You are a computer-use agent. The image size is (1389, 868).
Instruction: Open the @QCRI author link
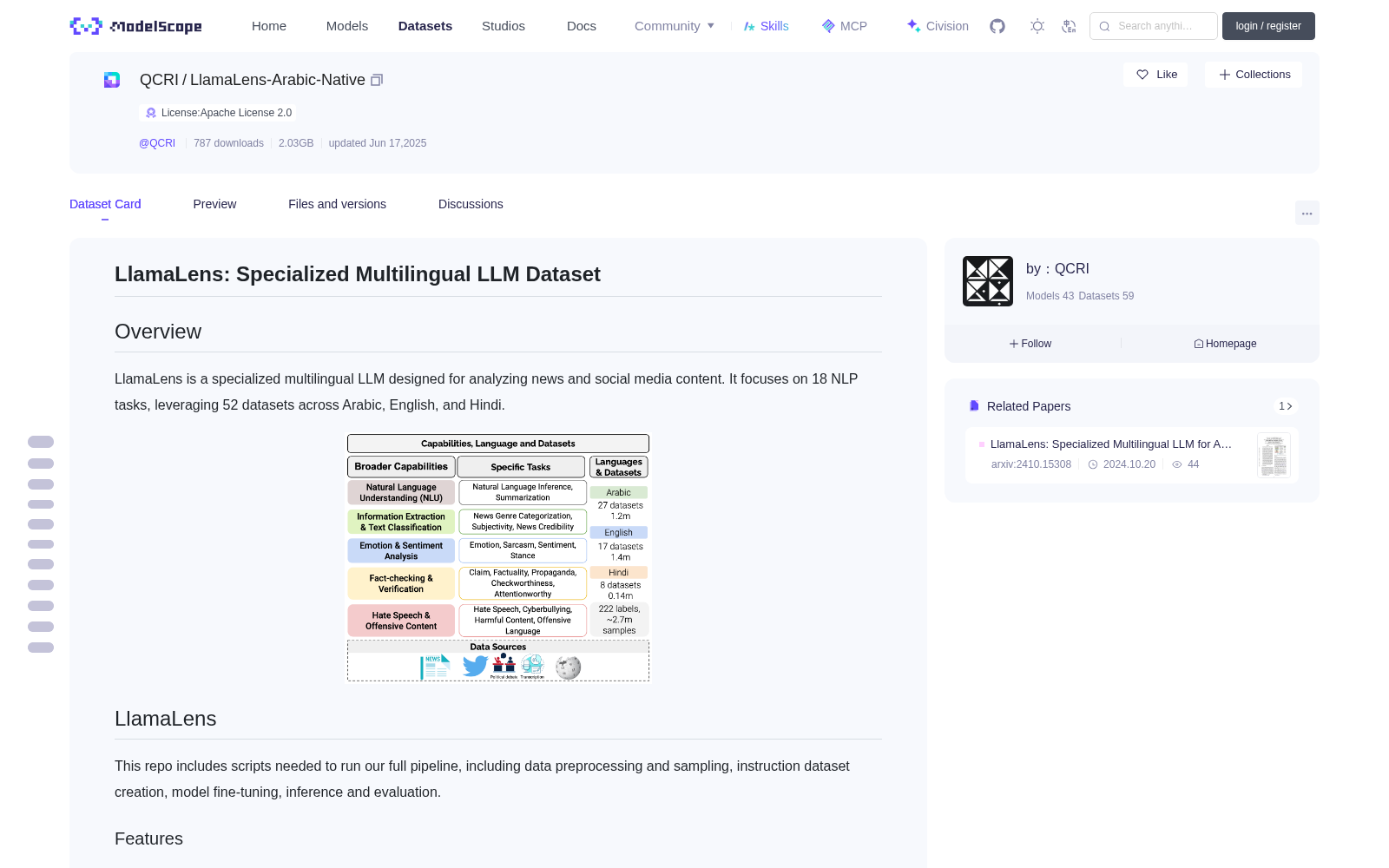coord(157,143)
